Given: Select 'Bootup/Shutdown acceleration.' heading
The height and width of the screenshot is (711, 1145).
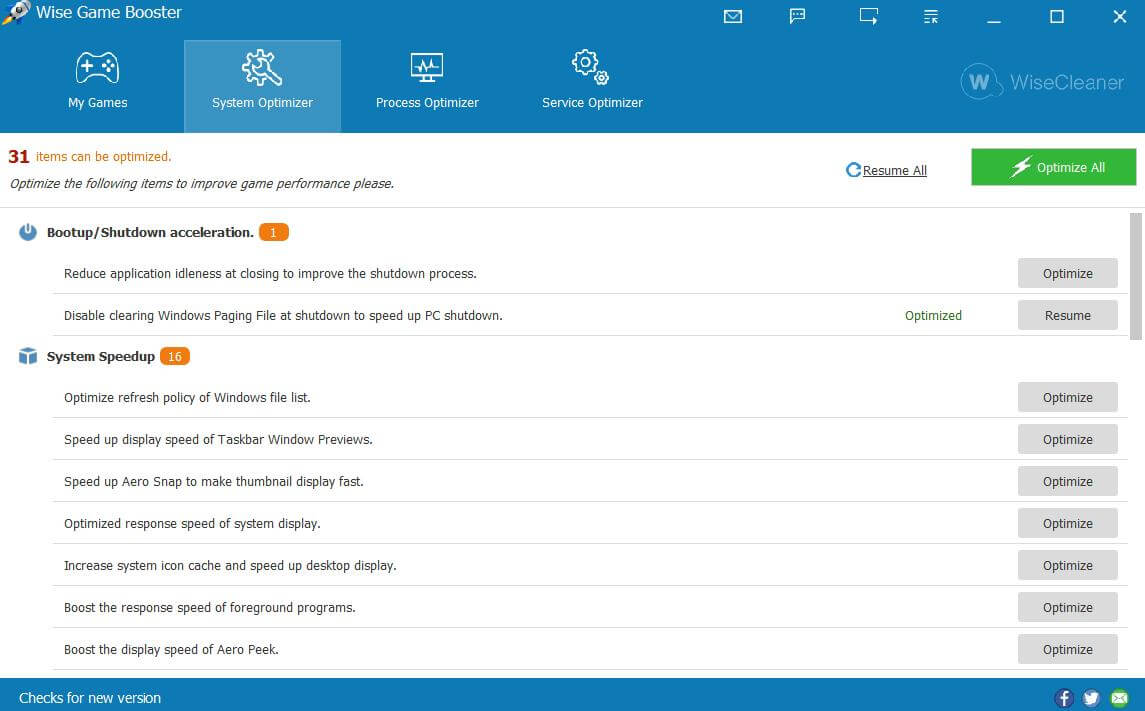Looking at the screenshot, I should coord(150,232).
